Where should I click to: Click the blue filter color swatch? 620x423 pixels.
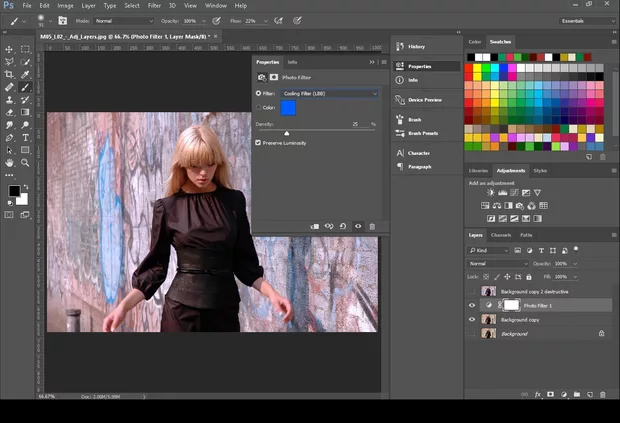[288, 107]
